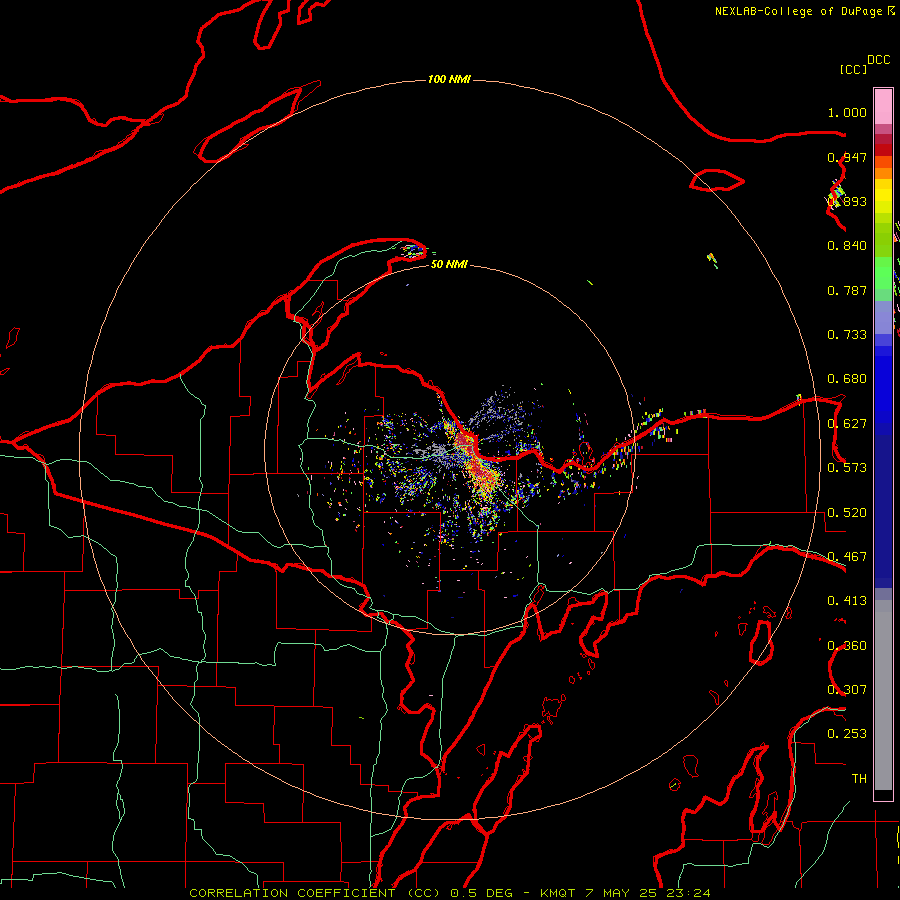Image resolution: width=900 pixels, height=900 pixels.
Task: Pick the dark red swatch on color bar
Action: (883, 150)
